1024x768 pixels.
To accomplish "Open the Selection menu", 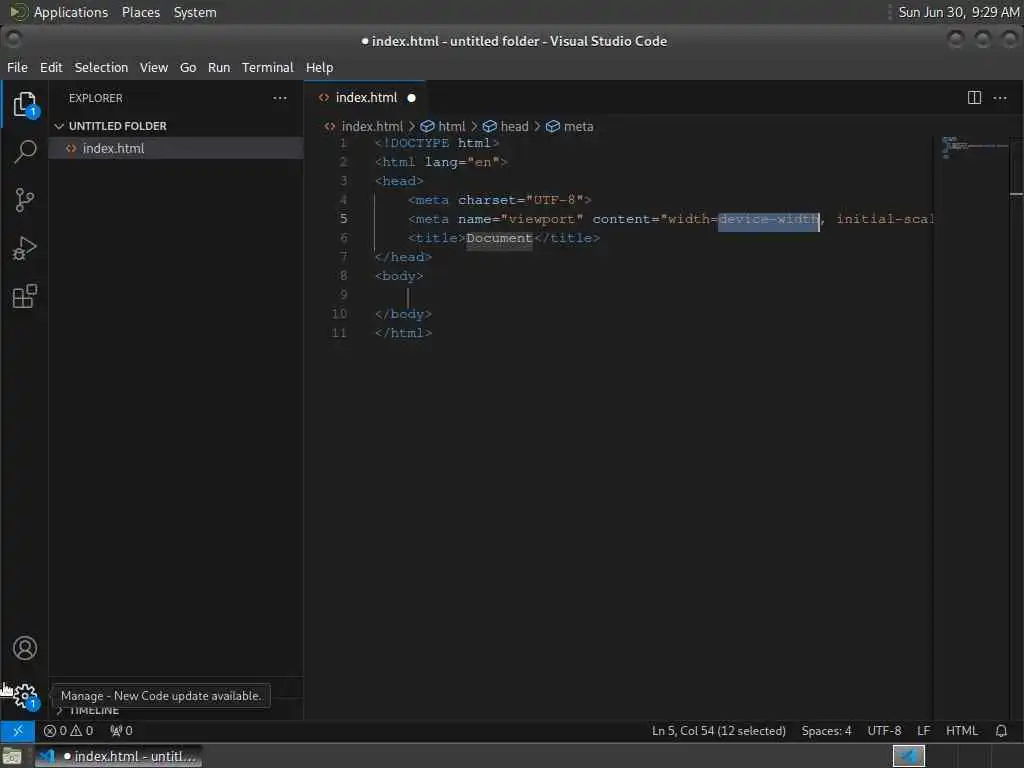I will (101, 67).
